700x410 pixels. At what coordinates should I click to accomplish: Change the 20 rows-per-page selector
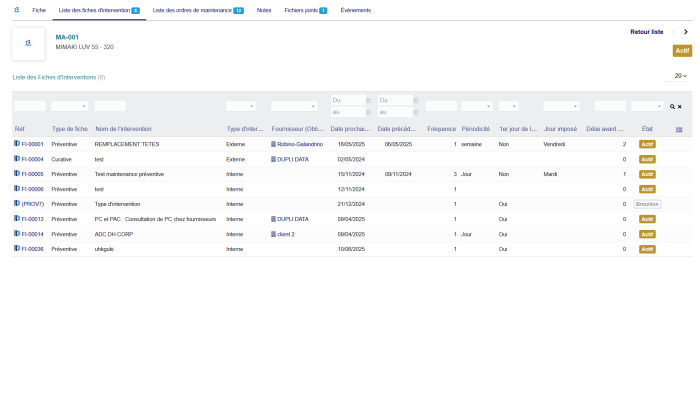tap(680, 76)
